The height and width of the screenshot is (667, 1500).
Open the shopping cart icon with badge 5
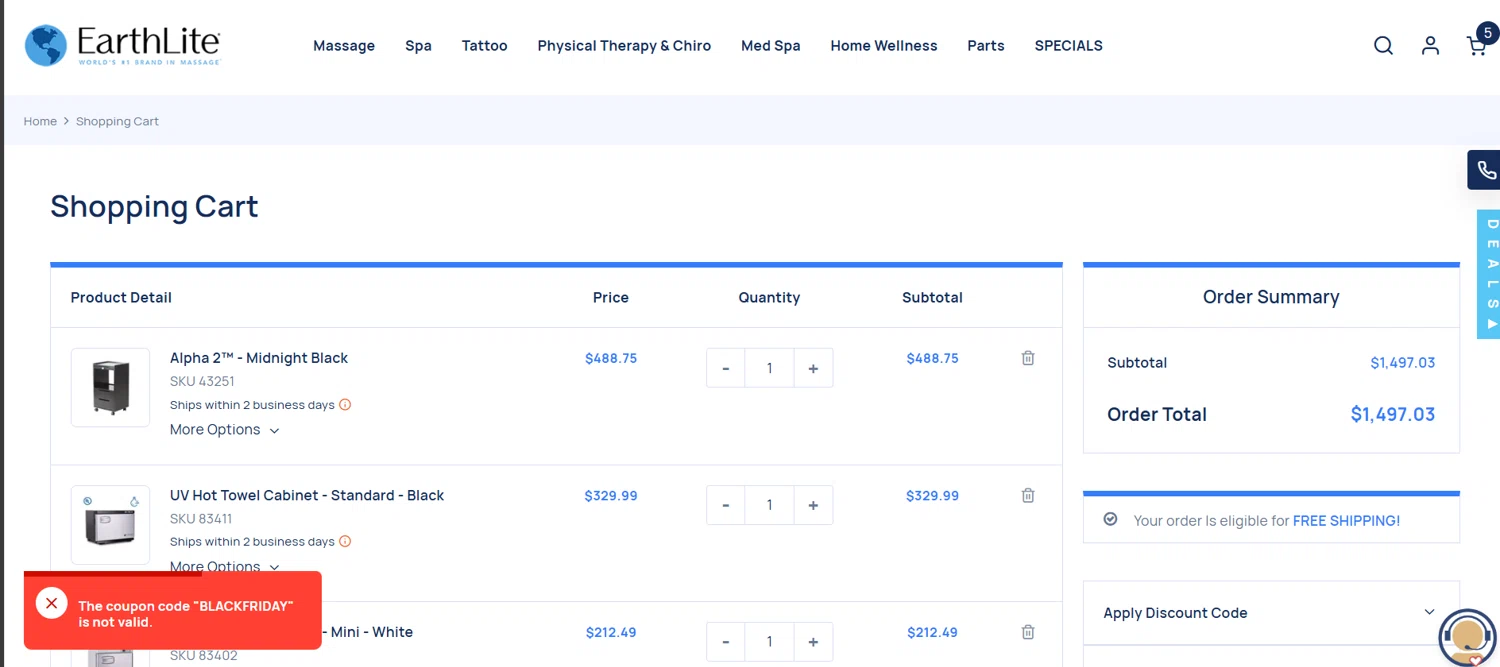(1478, 44)
